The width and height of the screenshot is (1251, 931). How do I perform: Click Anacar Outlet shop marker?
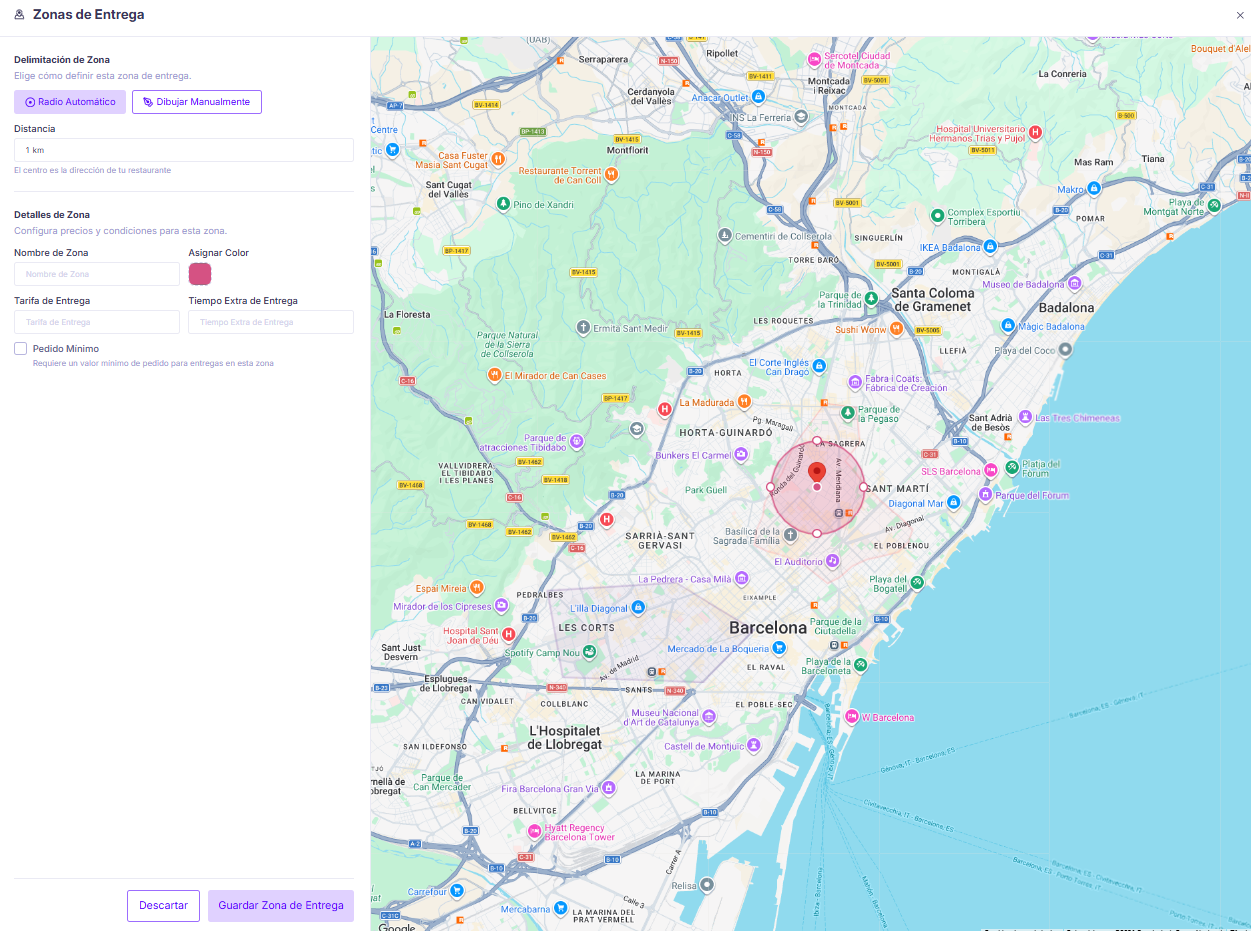pyautogui.click(x=759, y=97)
